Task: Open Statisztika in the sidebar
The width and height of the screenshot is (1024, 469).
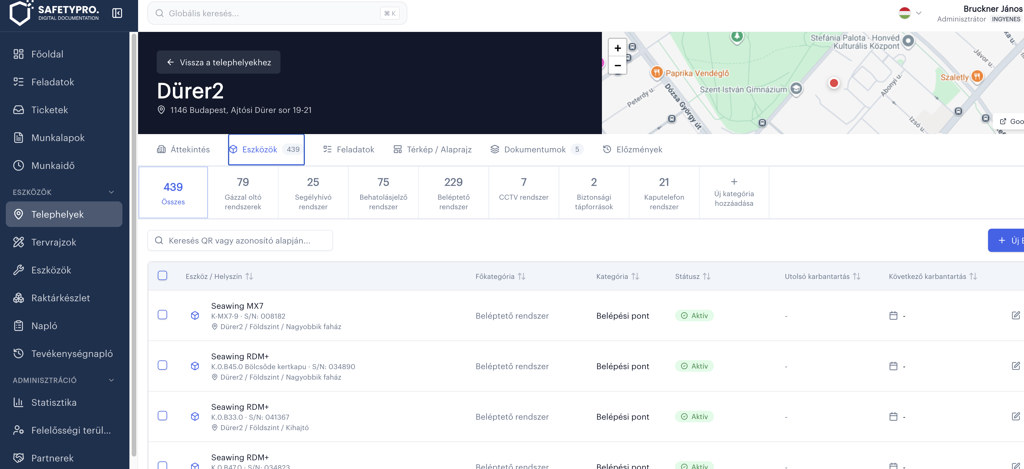Action: pyautogui.click(x=64, y=402)
